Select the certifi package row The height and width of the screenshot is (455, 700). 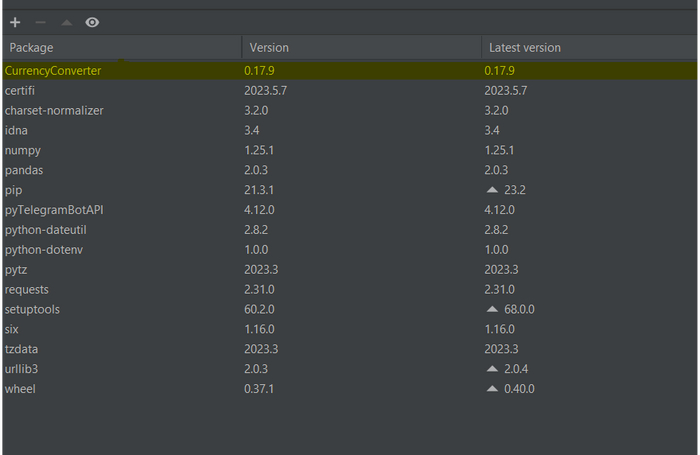(x=20, y=91)
